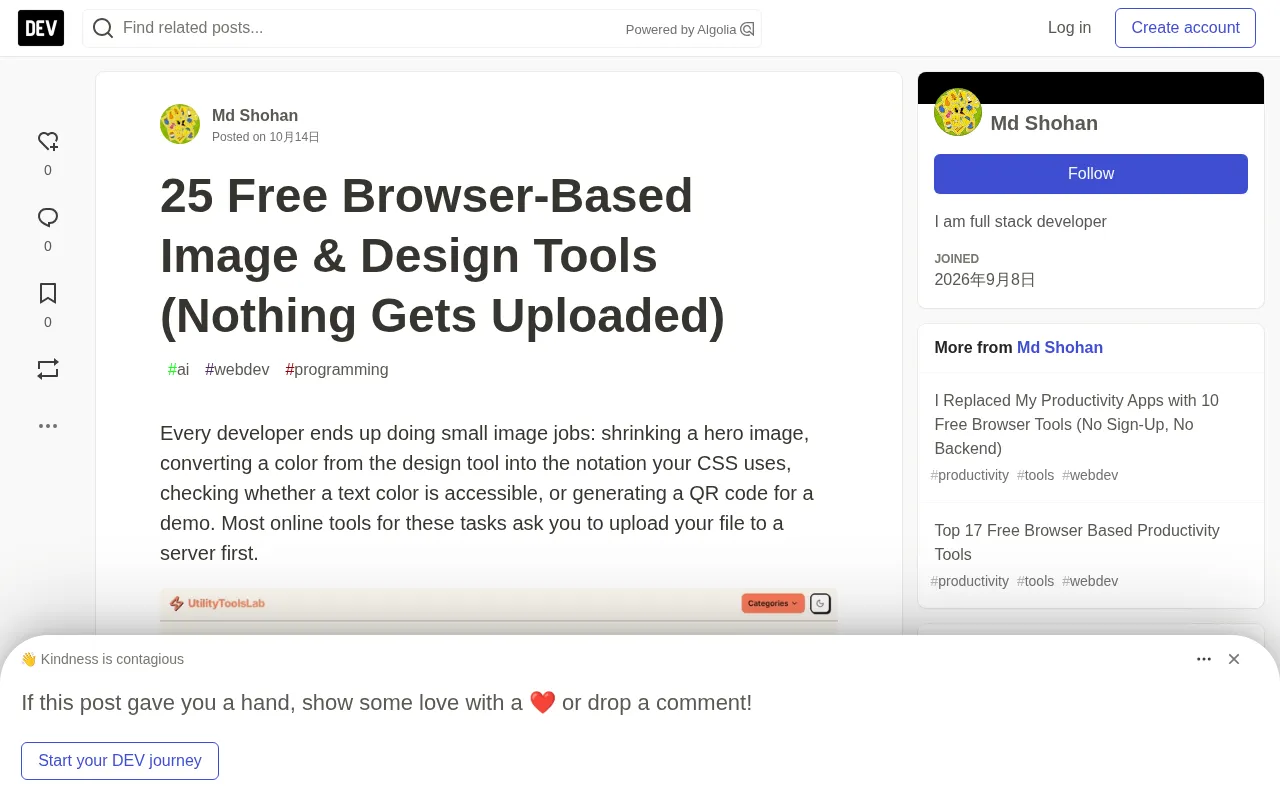Open the #webdev tag under the title

coord(237,370)
